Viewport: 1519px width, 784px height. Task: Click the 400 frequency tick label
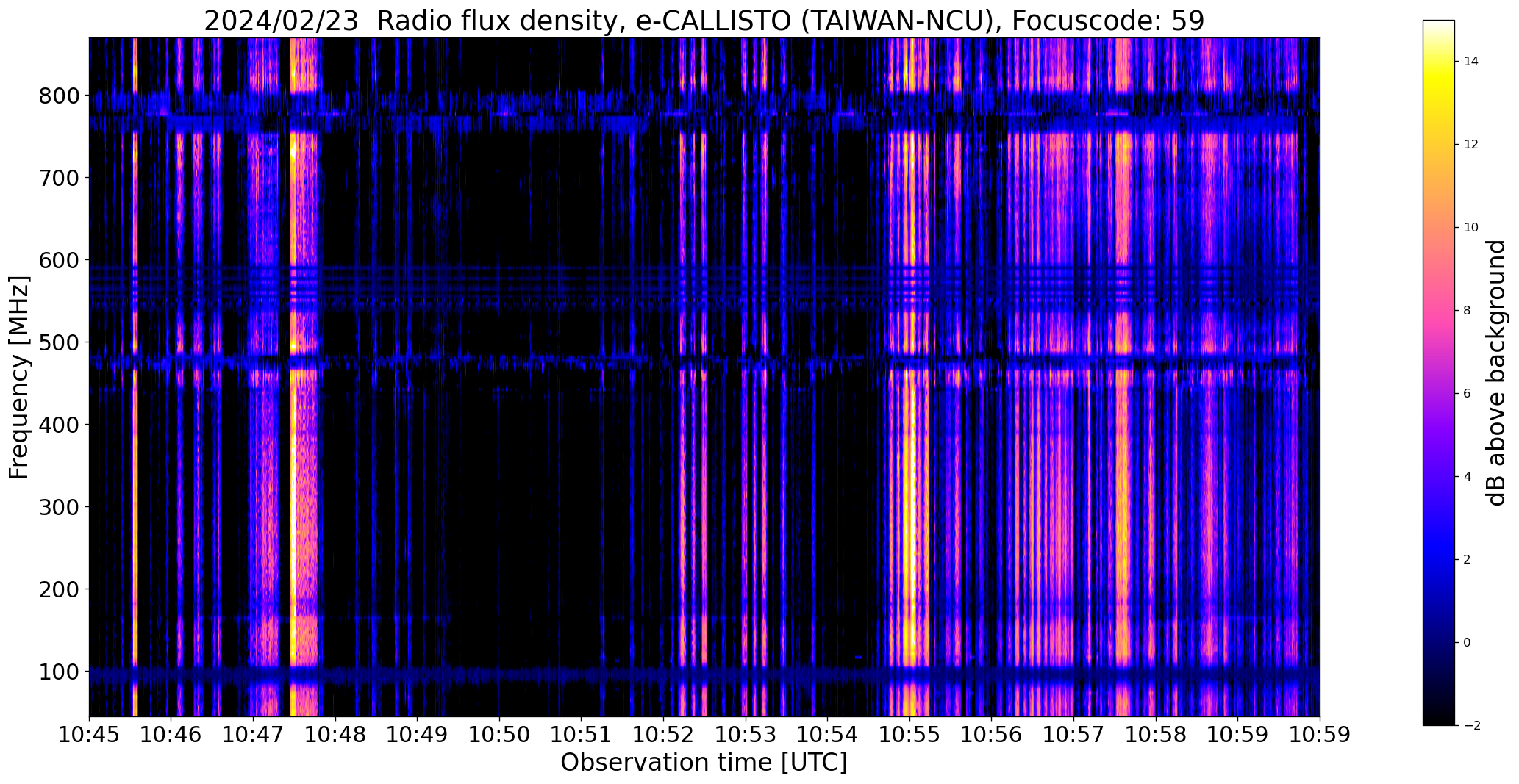[x=58, y=425]
